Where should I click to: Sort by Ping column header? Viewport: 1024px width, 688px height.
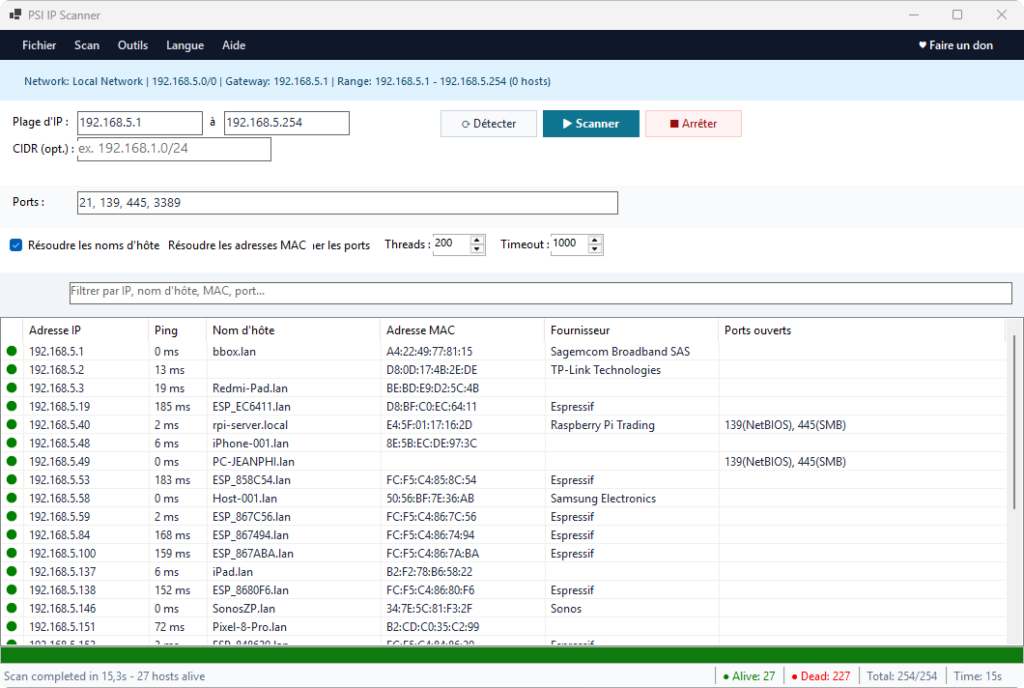pos(178,330)
